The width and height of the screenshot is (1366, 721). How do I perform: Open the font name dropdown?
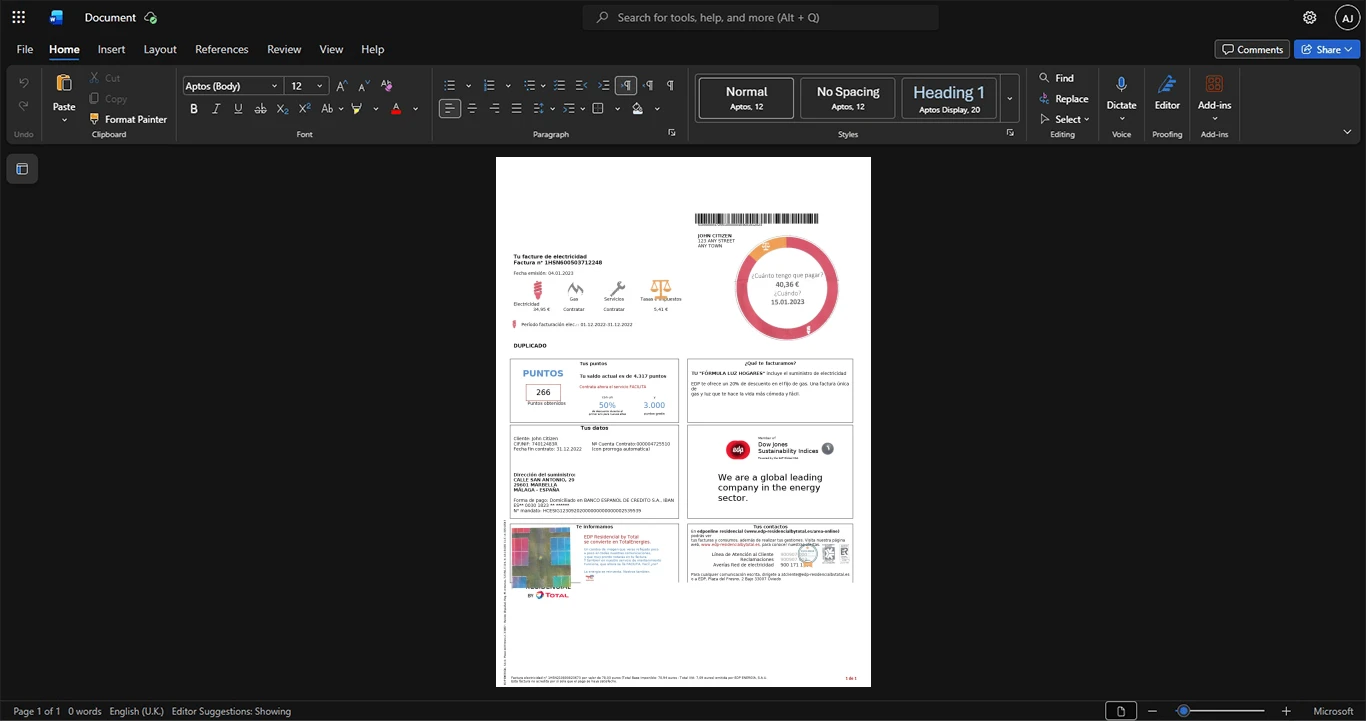click(x=273, y=86)
